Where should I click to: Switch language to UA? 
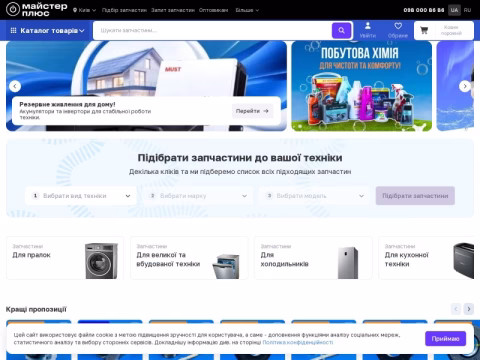pos(454,10)
